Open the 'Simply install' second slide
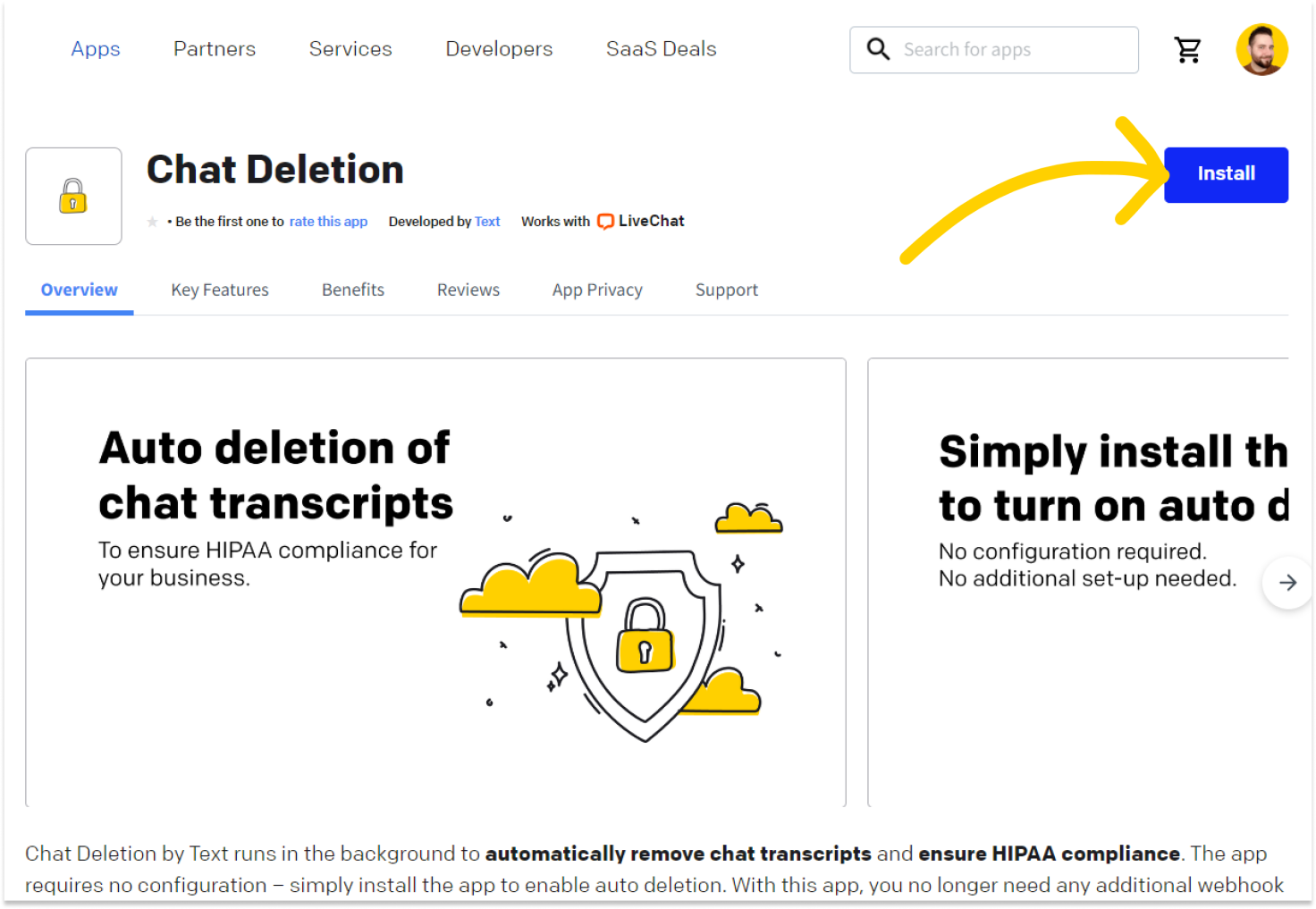Screen dimensions: 1316x909 coord(1078,583)
